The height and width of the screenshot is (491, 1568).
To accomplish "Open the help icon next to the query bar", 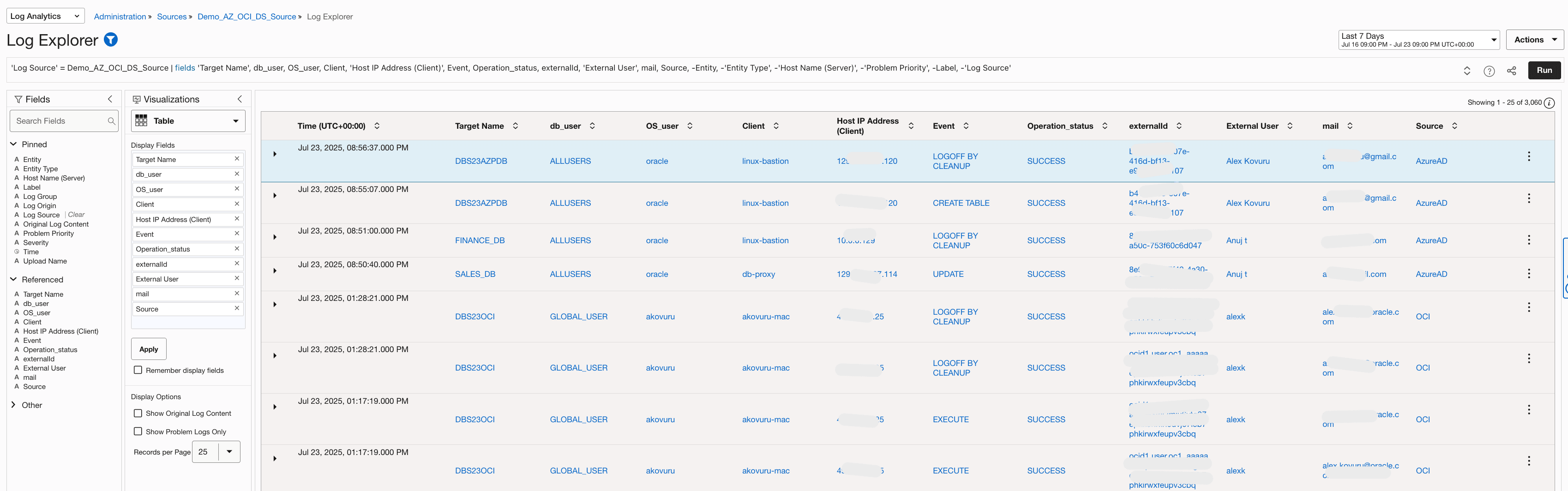I will (x=1489, y=71).
